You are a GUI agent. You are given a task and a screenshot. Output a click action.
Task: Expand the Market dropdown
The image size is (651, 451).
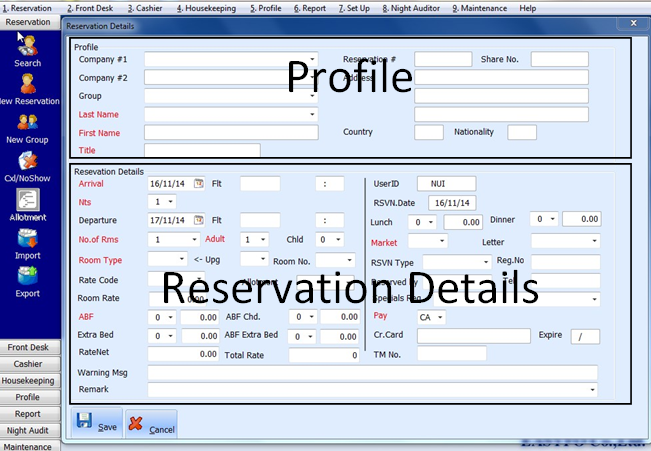coord(442,240)
